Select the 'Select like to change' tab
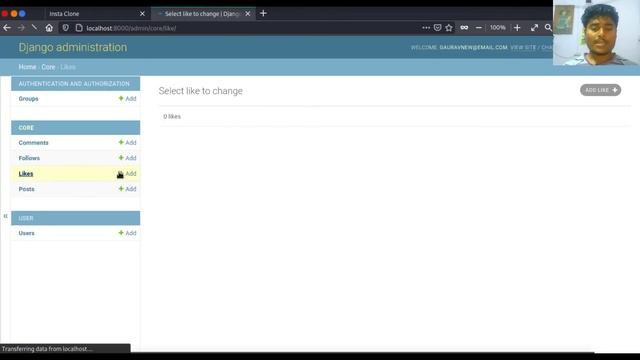Screen dimensions: 640x360 pyautogui.click(x=202, y=13)
